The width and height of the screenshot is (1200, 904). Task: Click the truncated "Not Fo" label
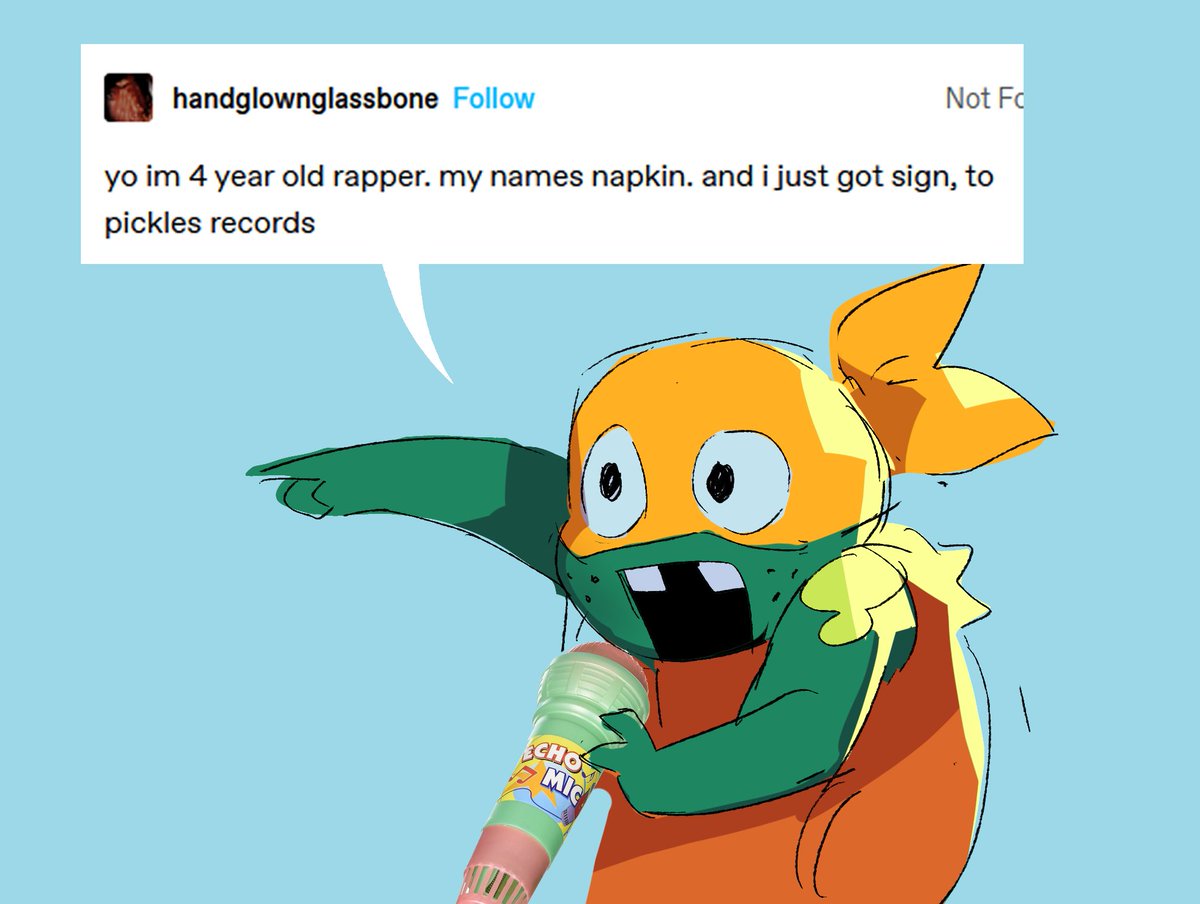coord(983,98)
